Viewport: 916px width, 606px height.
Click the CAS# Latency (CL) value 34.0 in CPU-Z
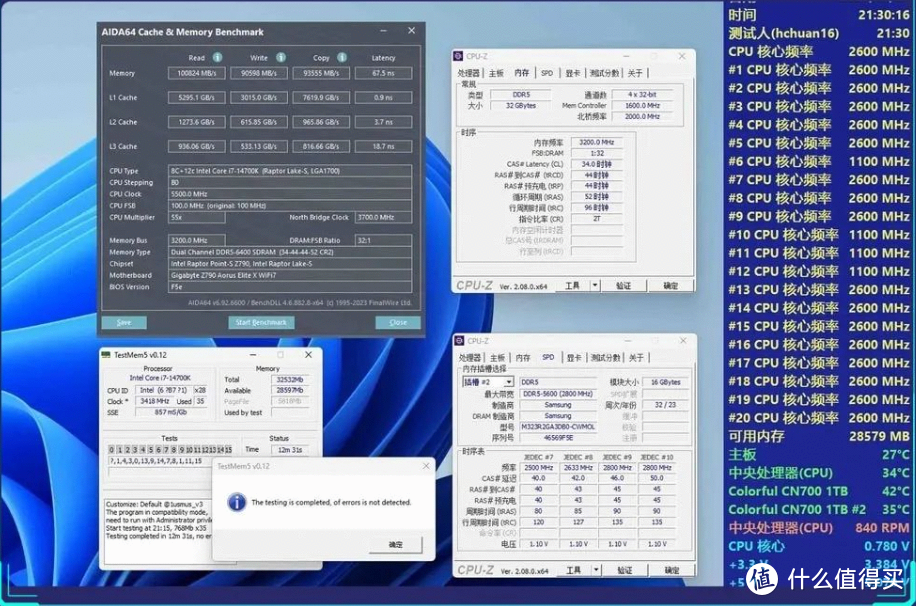click(x=596, y=164)
